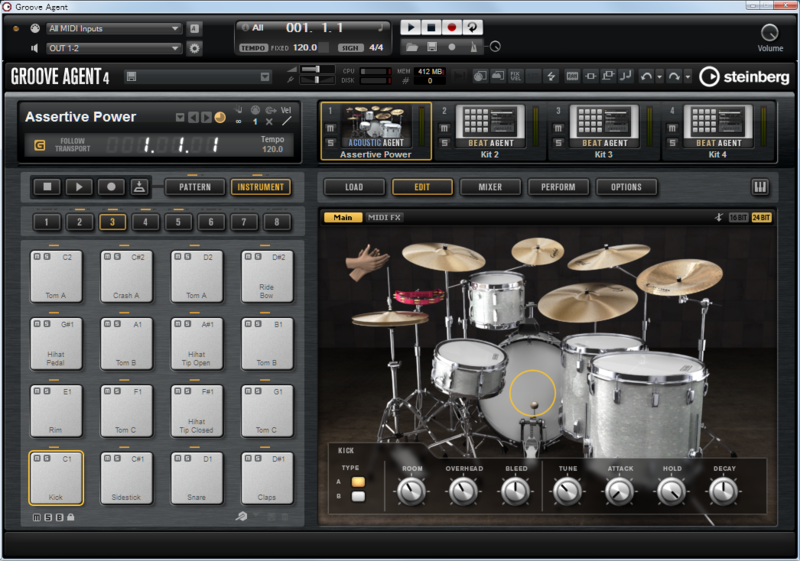Screen dimensions: 800x561
Task: Click pad section Stop button
Action: 47,187
